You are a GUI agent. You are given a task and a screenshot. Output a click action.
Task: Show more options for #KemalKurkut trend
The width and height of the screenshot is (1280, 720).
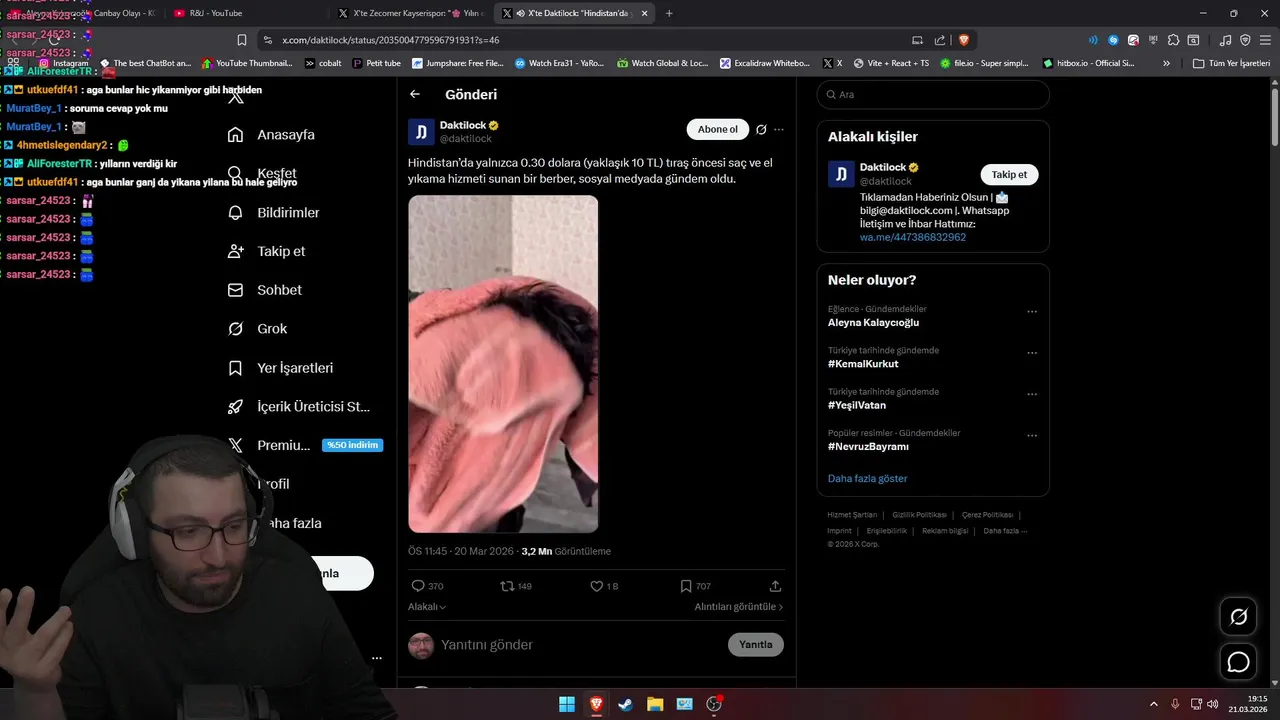pyautogui.click(x=1032, y=353)
